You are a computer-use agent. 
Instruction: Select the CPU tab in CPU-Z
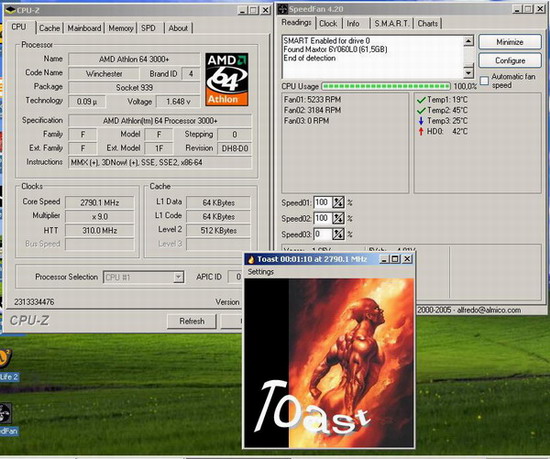[19, 27]
